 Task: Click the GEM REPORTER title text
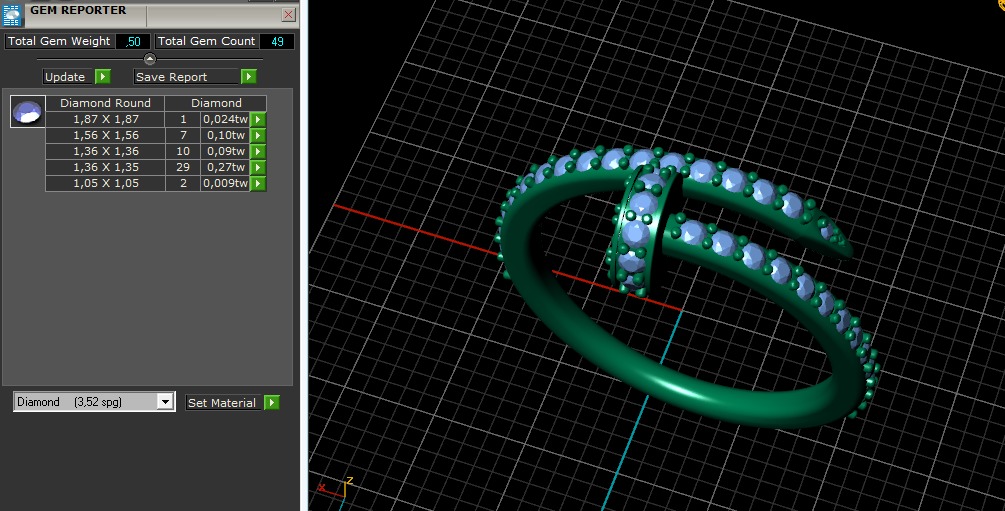point(78,10)
